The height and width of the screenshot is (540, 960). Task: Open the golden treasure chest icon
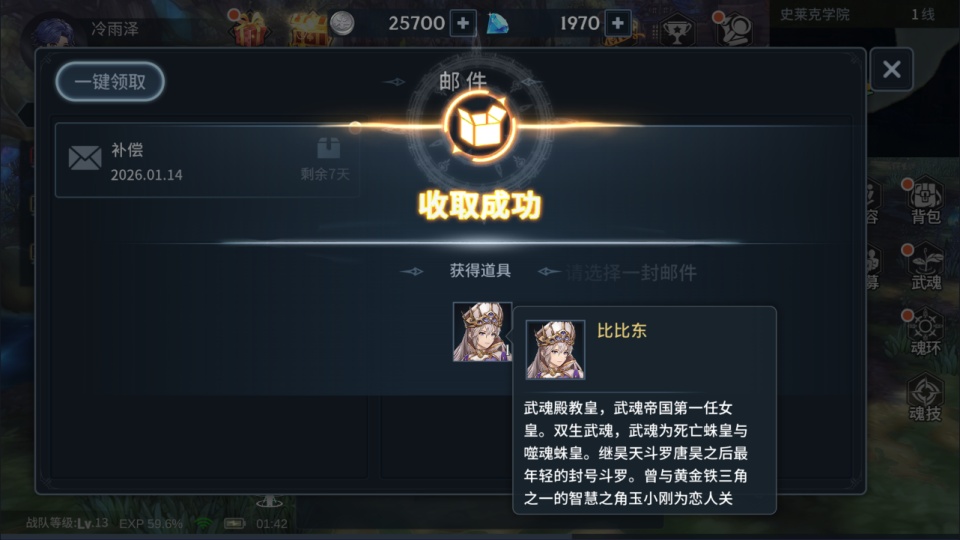pyautogui.click(x=308, y=29)
